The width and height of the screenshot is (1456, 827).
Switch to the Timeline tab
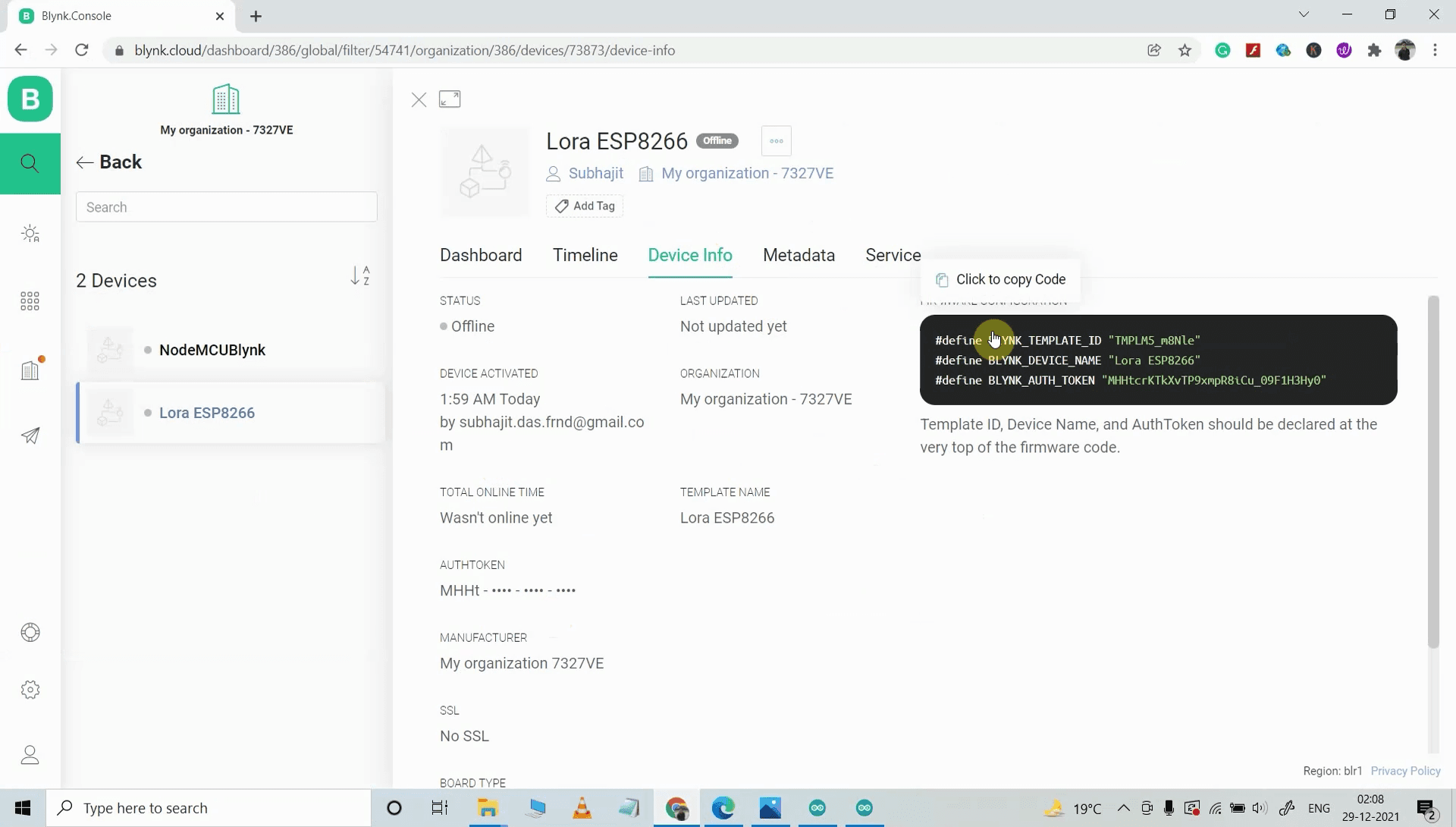585,255
